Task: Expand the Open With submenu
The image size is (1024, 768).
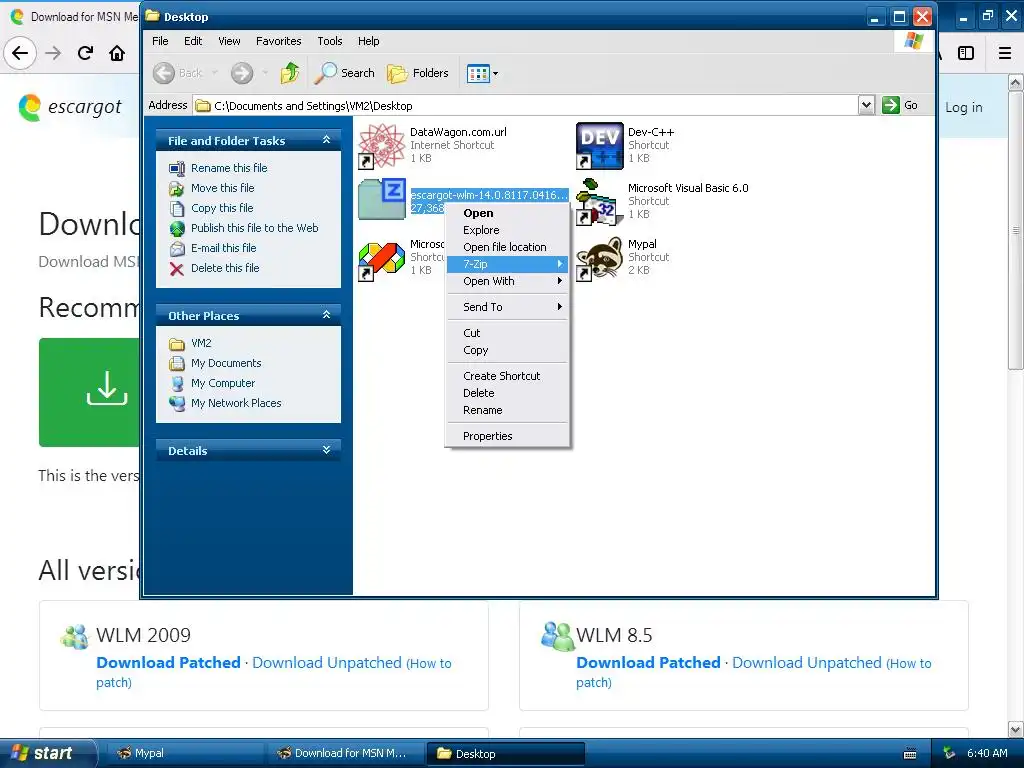Action: point(507,281)
